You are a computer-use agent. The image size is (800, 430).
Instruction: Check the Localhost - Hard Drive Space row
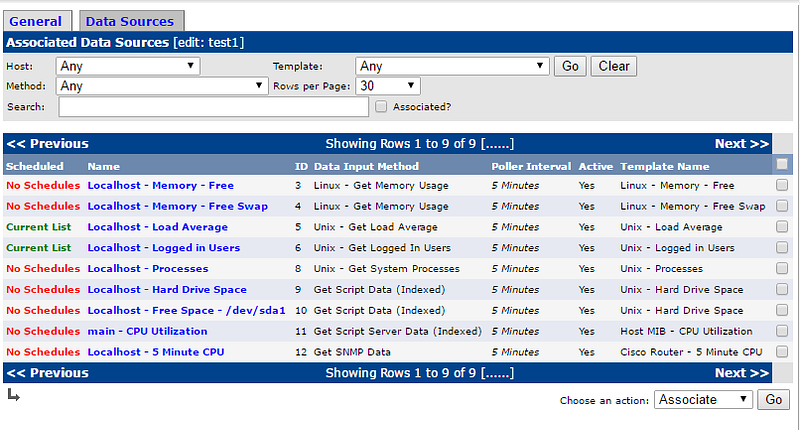point(782,289)
